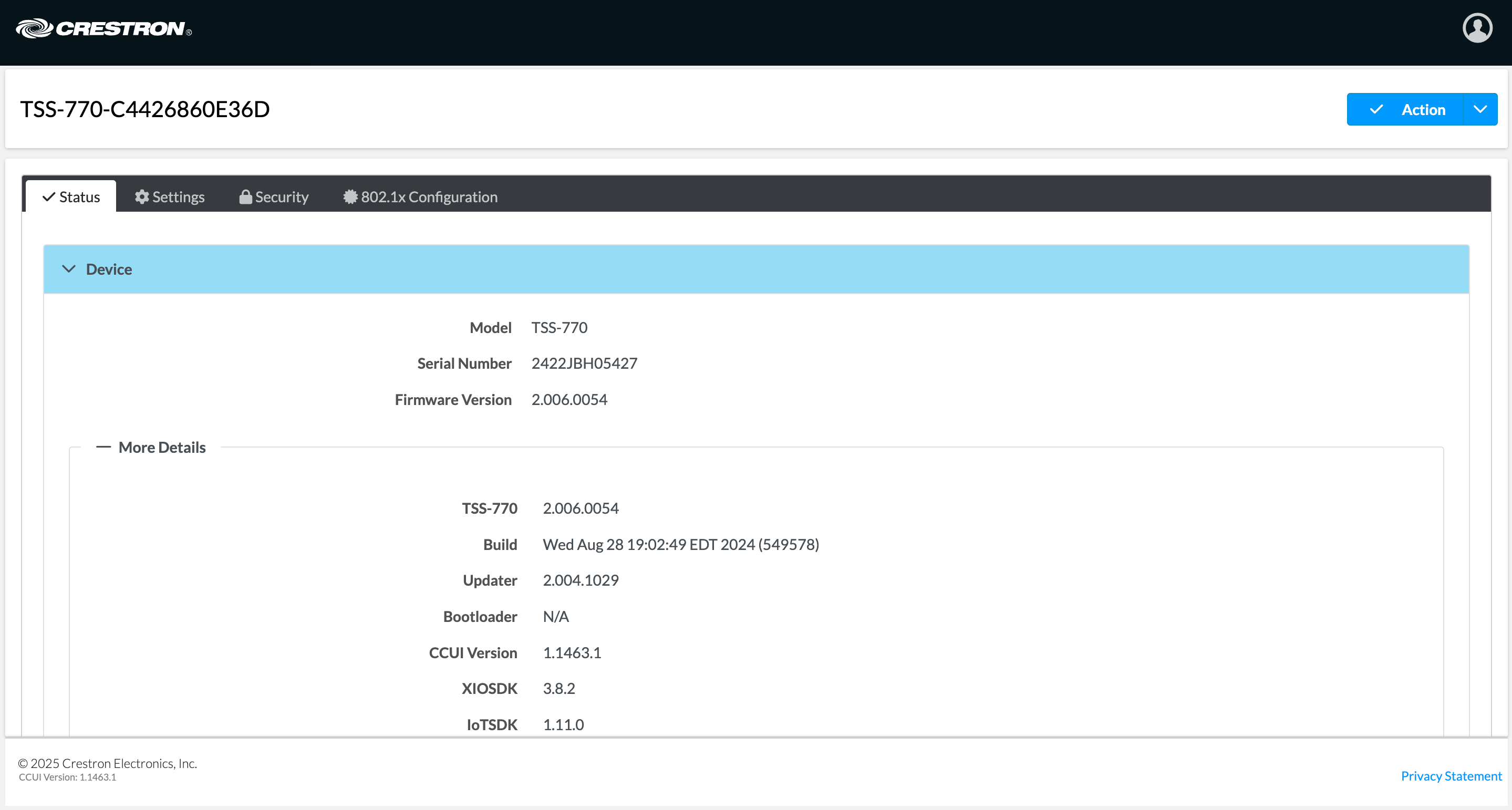This screenshot has width=1512, height=810.
Task: Open the Privacy Statement link
Action: pos(1451,776)
